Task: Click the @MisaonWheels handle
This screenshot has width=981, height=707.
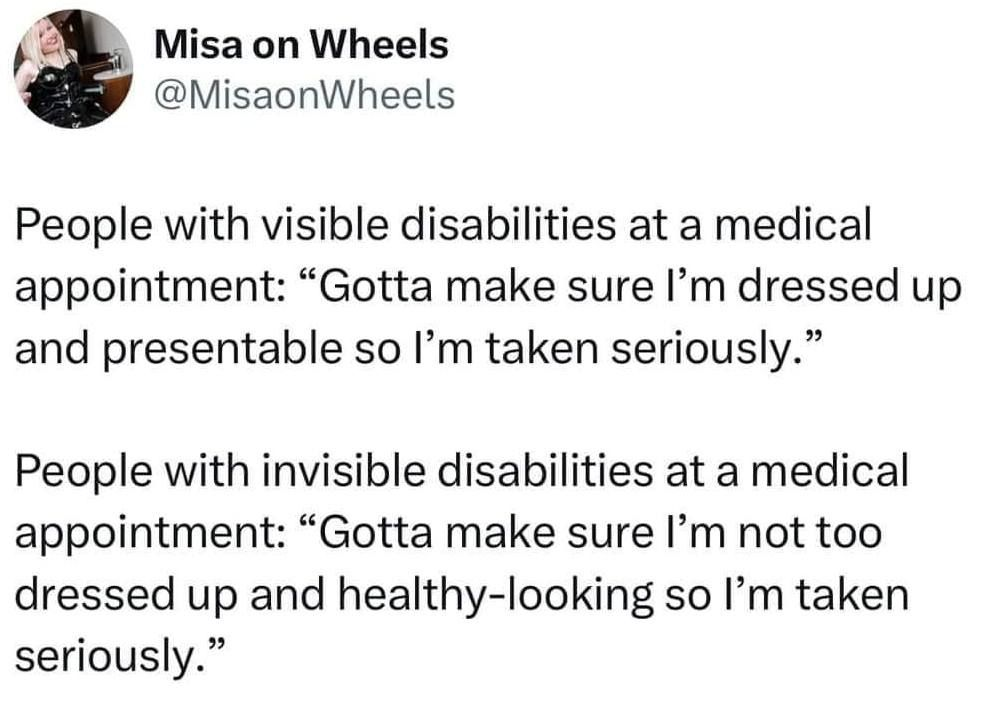Action: click(305, 95)
